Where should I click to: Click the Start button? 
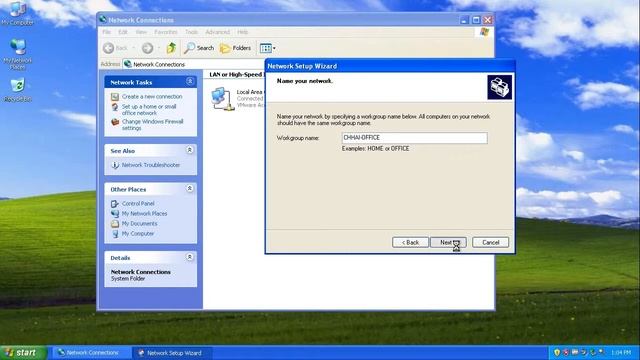click(23, 353)
